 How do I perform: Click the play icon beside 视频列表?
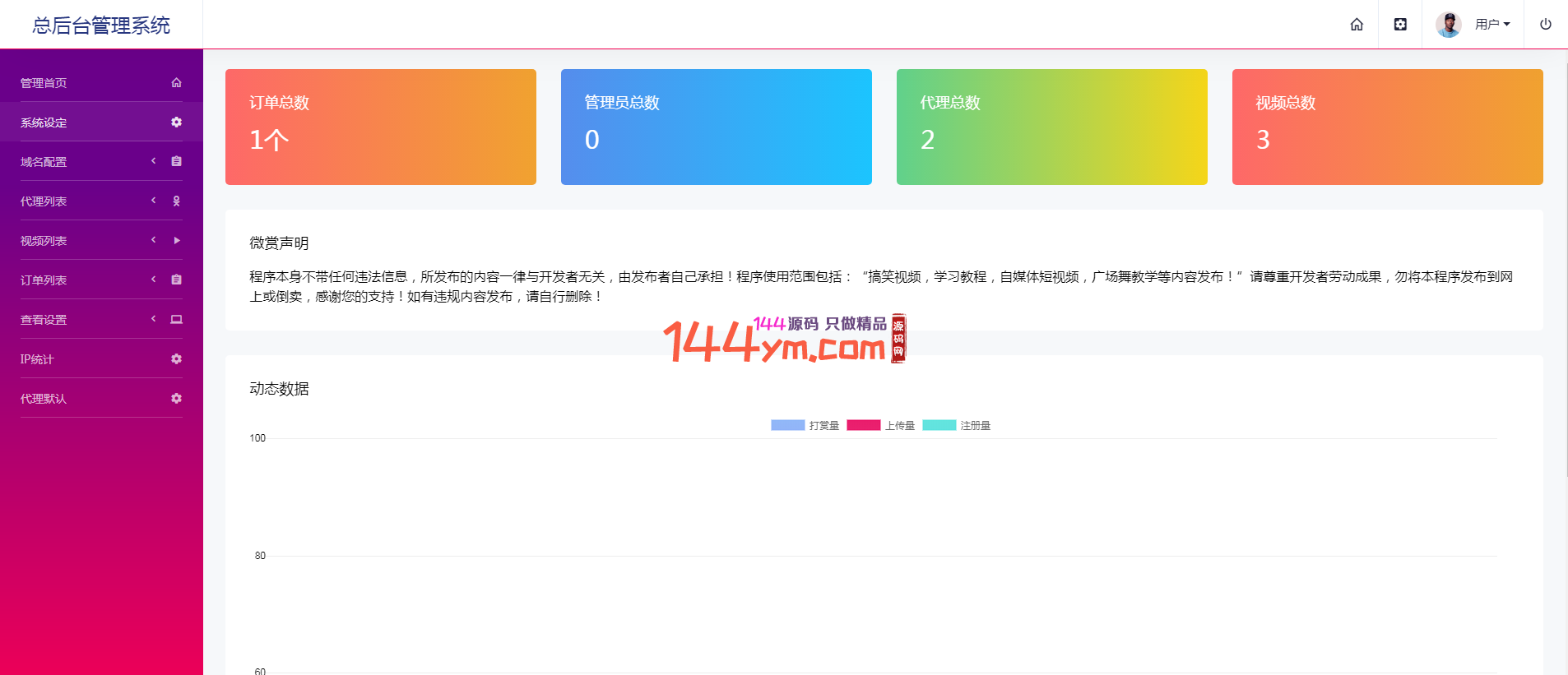(176, 240)
